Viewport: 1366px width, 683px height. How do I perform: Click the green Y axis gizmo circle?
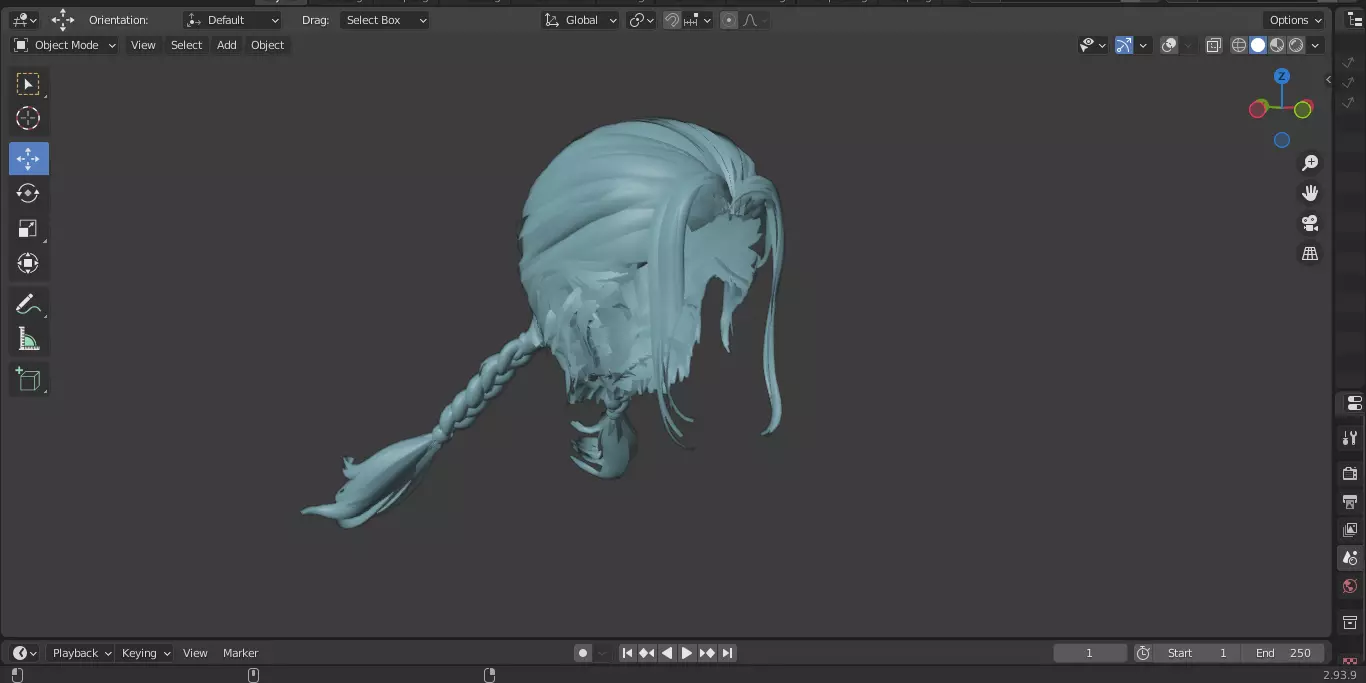point(1302,110)
